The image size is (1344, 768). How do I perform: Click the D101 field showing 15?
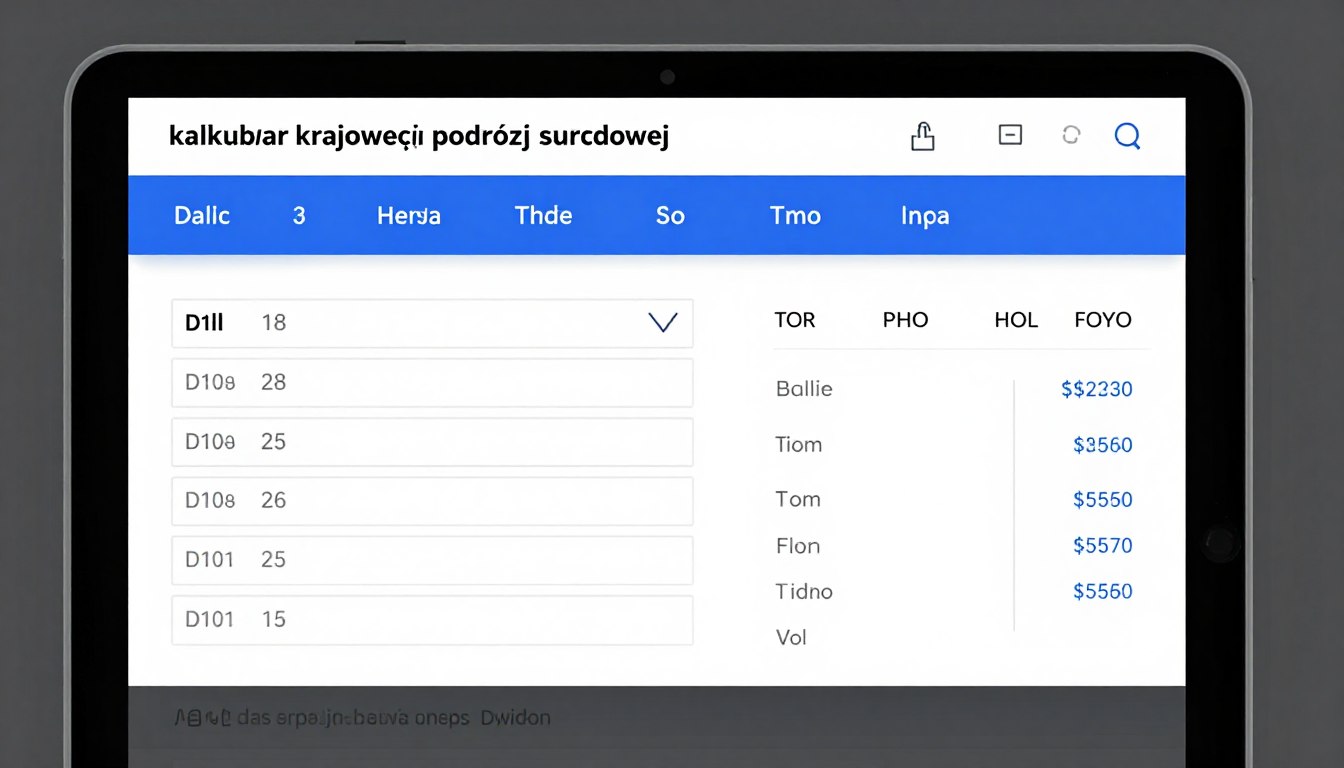[432, 619]
